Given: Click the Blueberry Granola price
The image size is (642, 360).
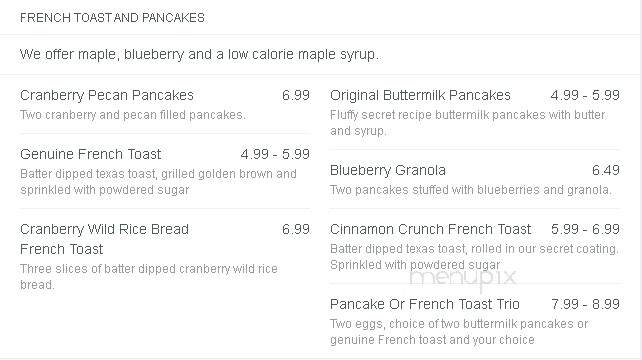Looking at the screenshot, I should click(x=606, y=170).
